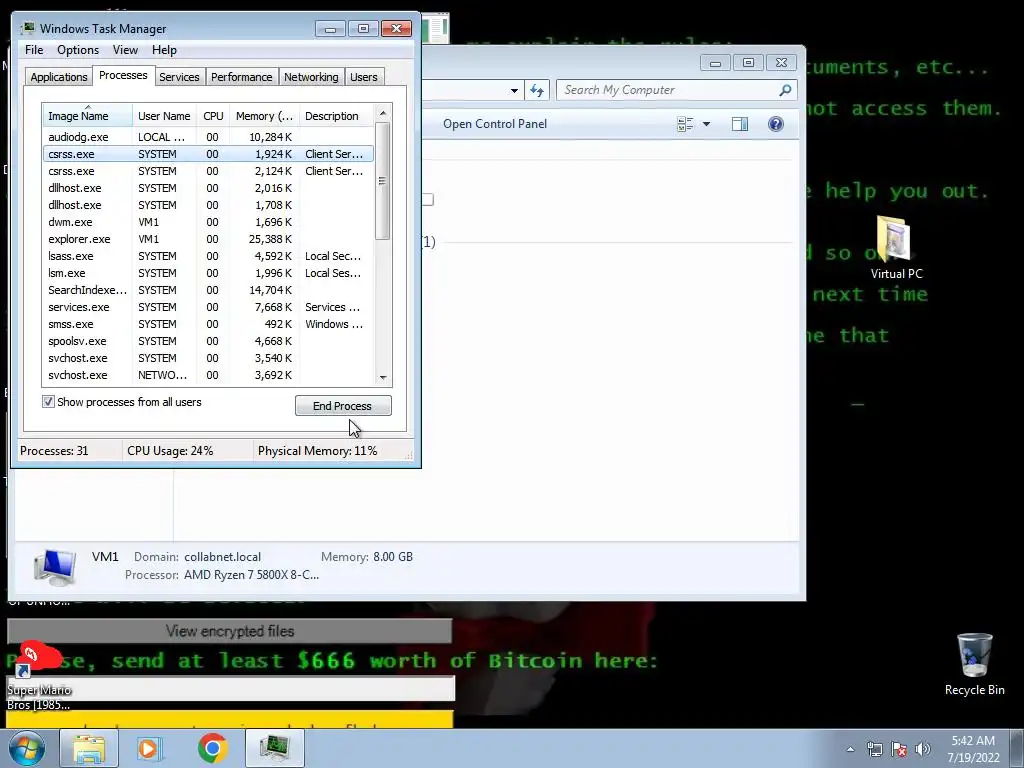Open the Options menu
The image size is (1024, 768).
click(78, 50)
